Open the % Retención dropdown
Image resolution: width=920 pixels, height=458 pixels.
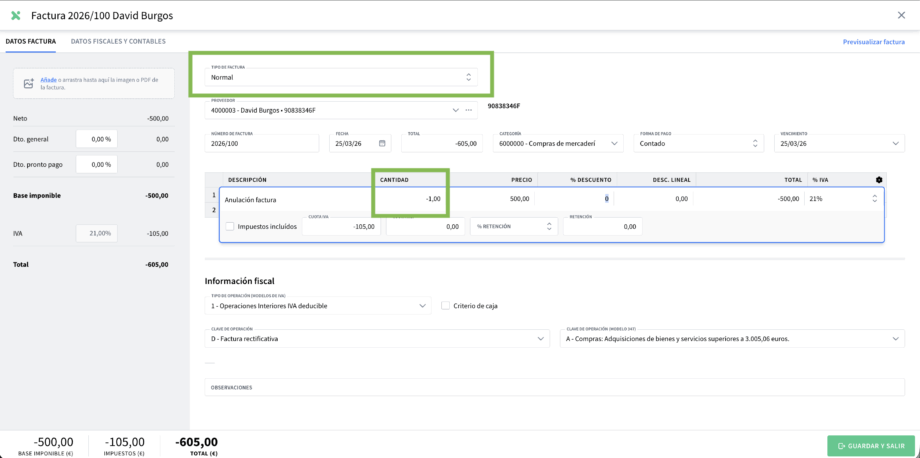click(x=513, y=227)
